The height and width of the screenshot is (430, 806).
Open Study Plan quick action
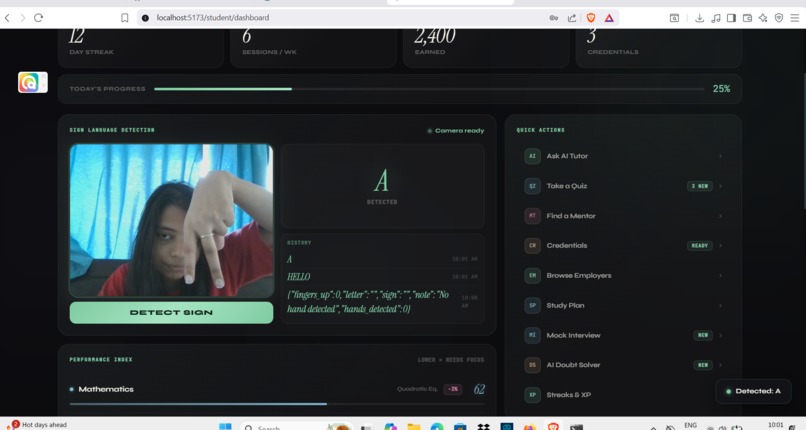623,305
